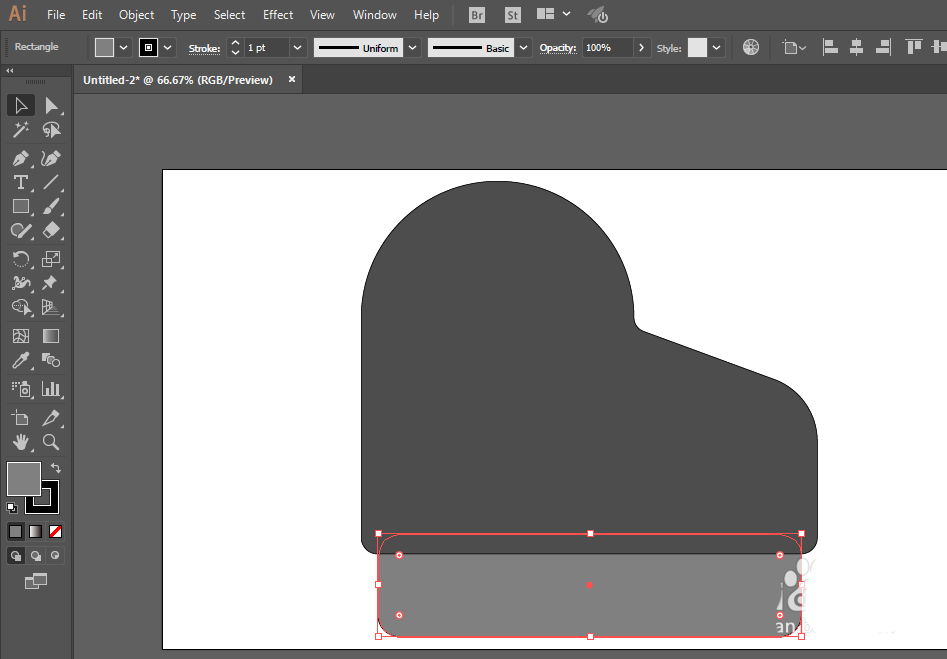The width and height of the screenshot is (947, 659).
Task: Click horizontal align right icon
Action: pyautogui.click(x=883, y=47)
